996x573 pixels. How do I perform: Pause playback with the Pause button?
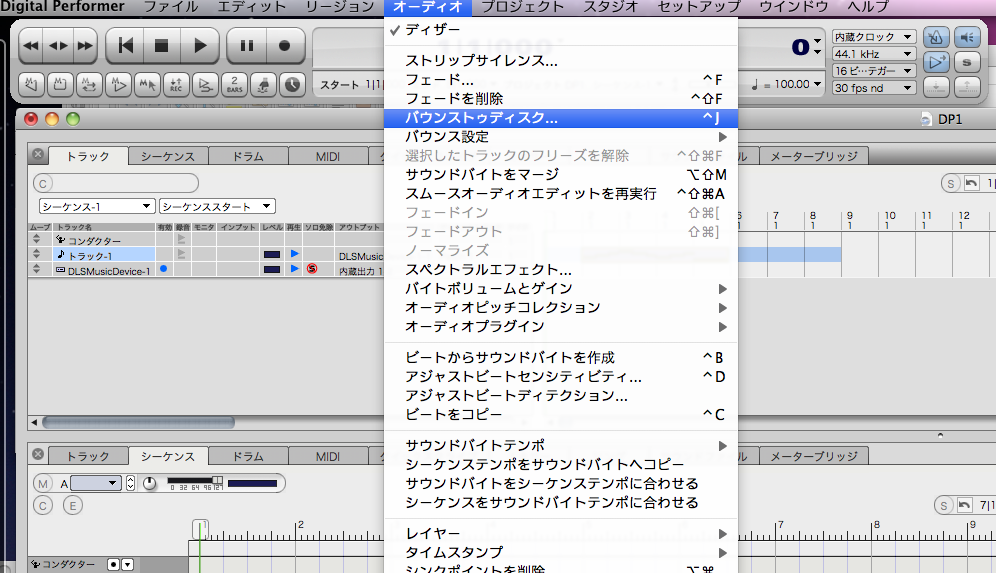(x=247, y=46)
